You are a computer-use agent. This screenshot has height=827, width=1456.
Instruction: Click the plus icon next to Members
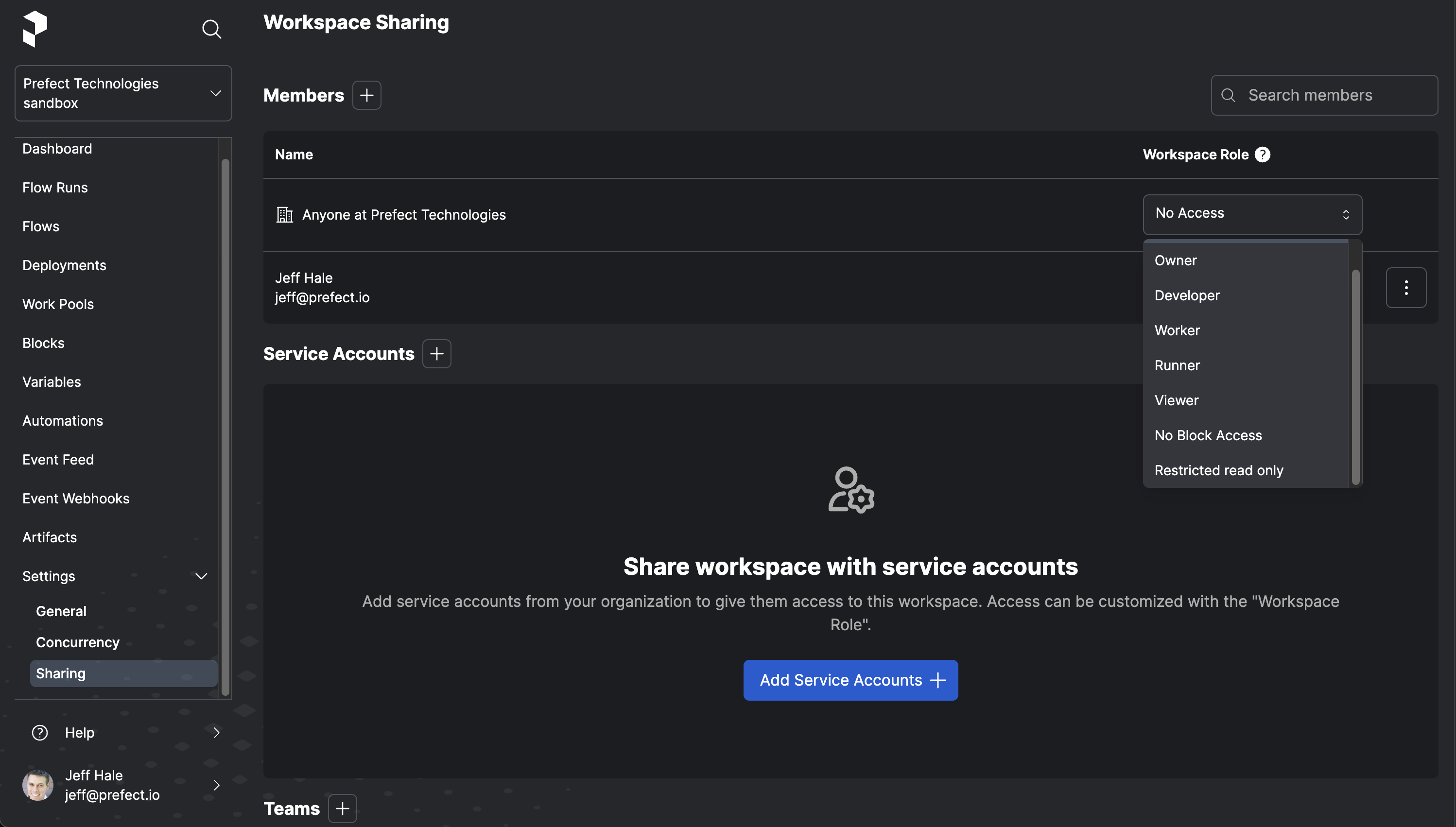[x=366, y=95]
